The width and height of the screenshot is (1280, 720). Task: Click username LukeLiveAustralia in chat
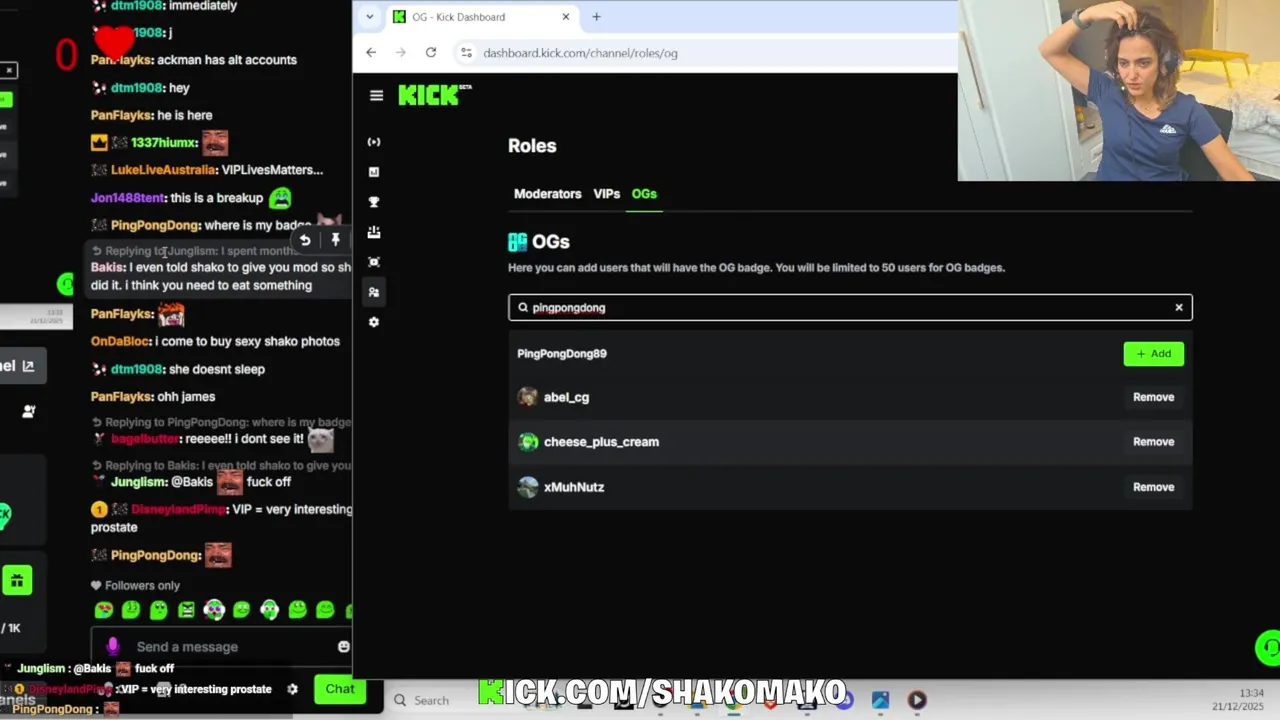[163, 170]
